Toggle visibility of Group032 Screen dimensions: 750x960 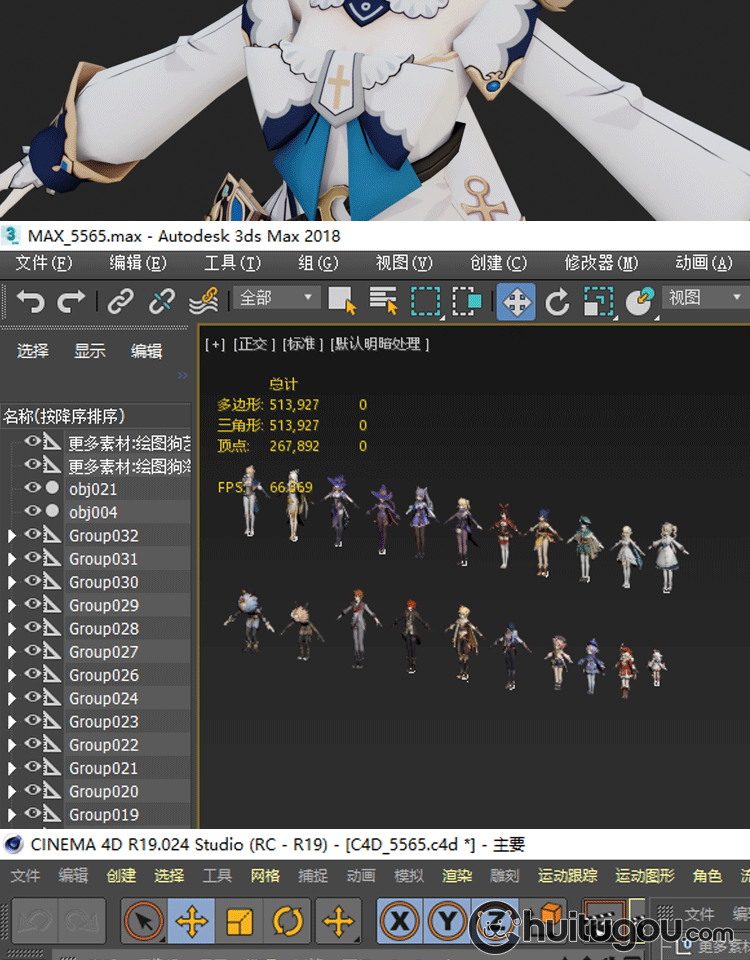click(x=32, y=534)
